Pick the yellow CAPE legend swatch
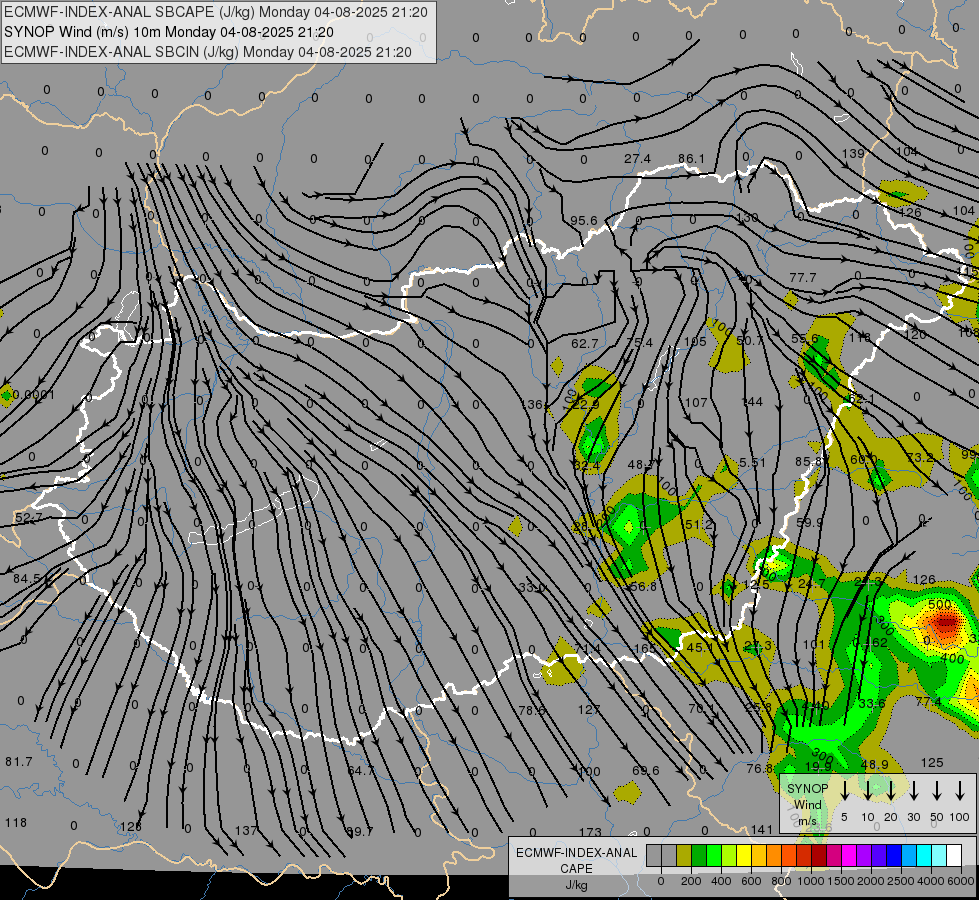The image size is (979, 900). click(x=744, y=856)
